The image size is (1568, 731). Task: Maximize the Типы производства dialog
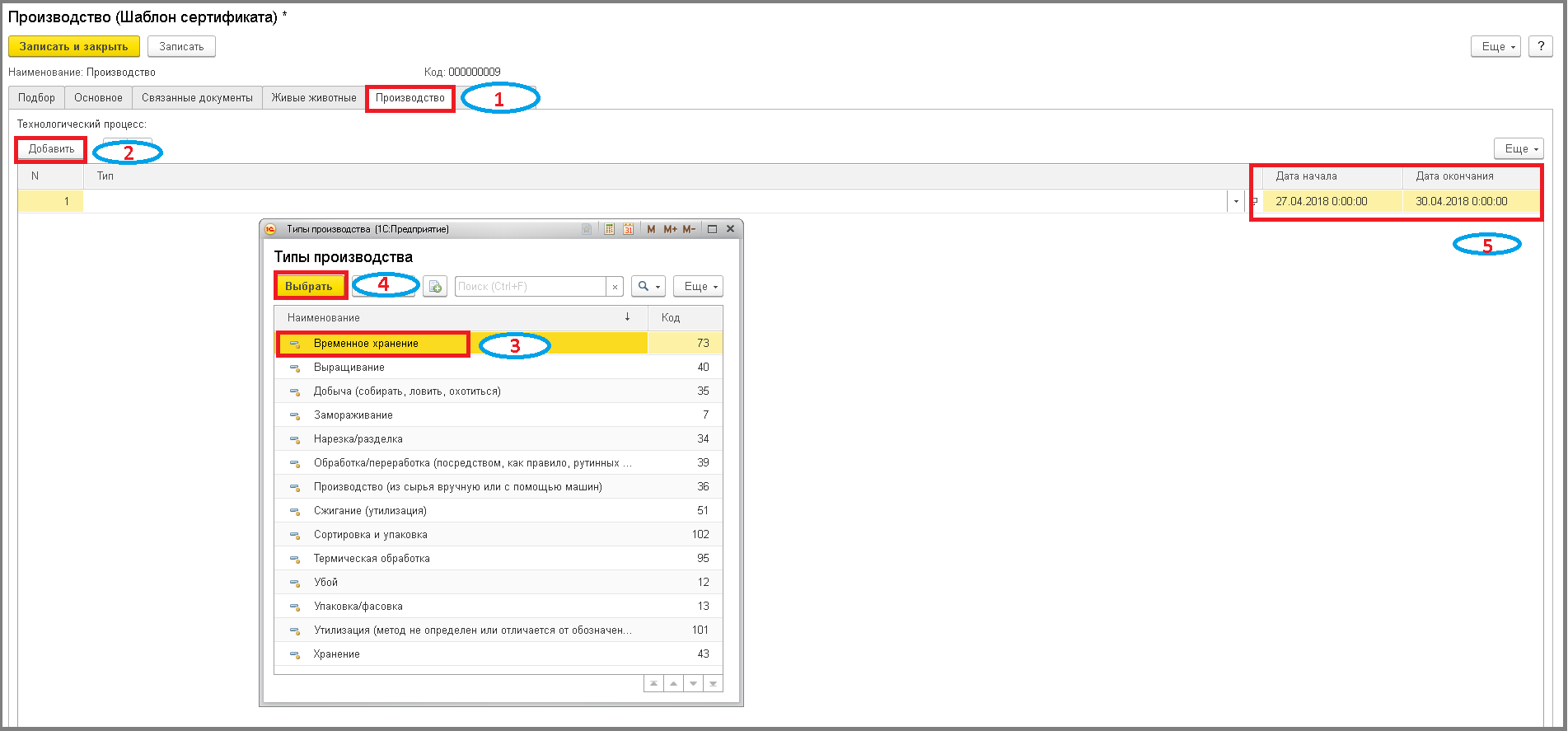712,229
